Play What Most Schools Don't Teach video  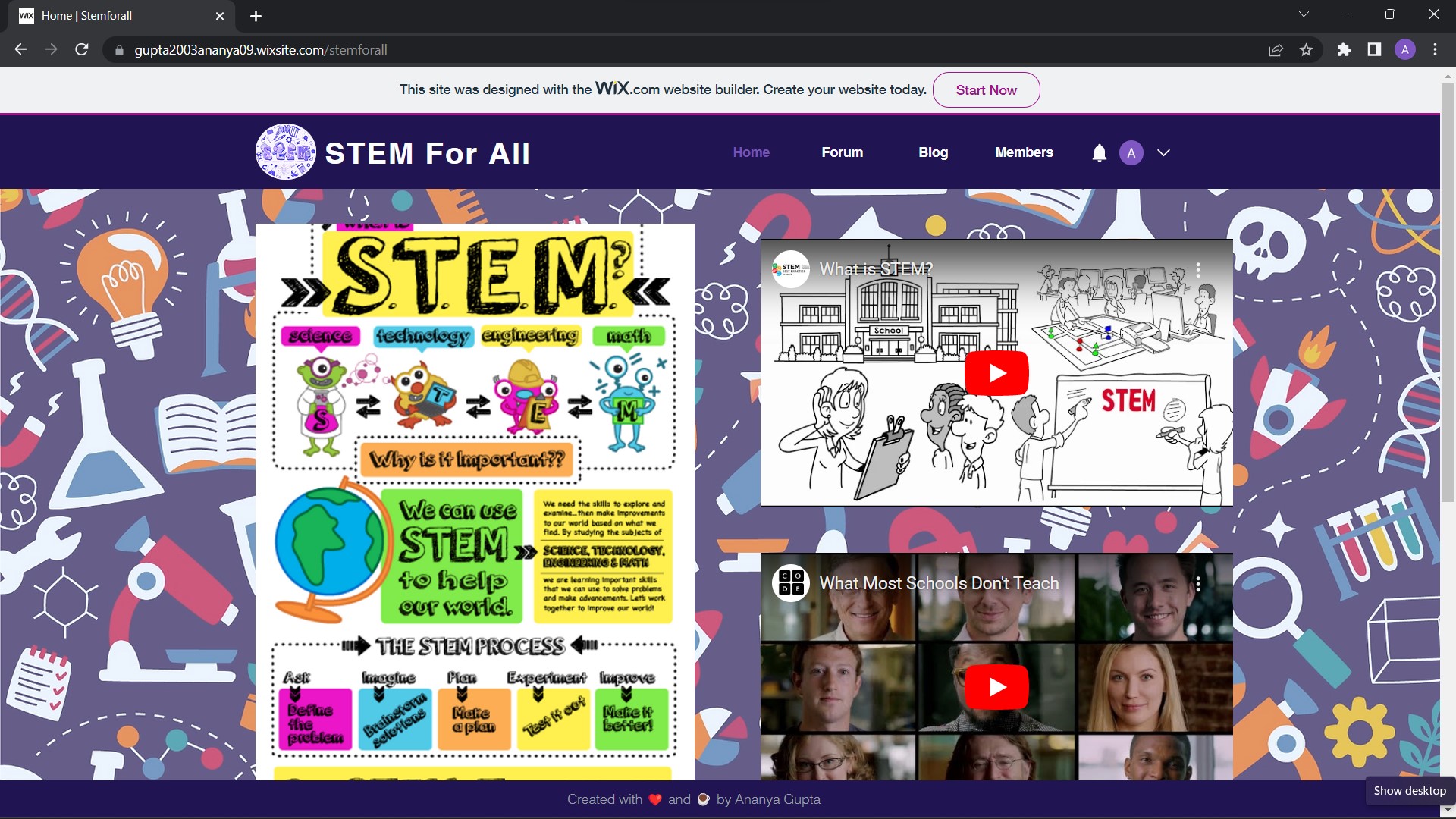tap(996, 687)
